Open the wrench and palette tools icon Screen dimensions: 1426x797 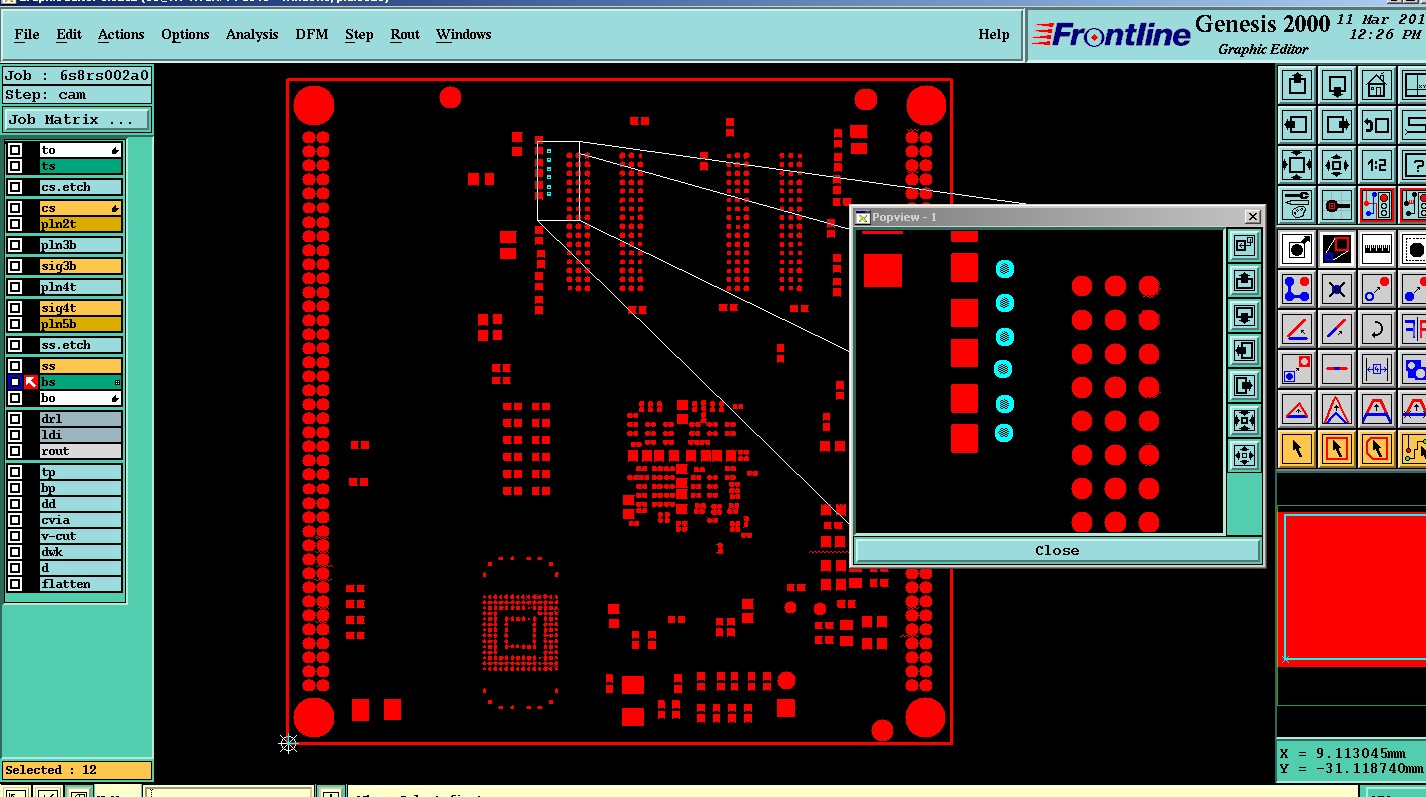coord(1296,206)
